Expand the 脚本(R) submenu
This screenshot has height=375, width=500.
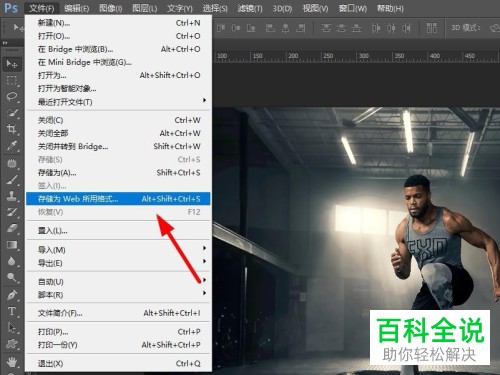click(x=118, y=295)
